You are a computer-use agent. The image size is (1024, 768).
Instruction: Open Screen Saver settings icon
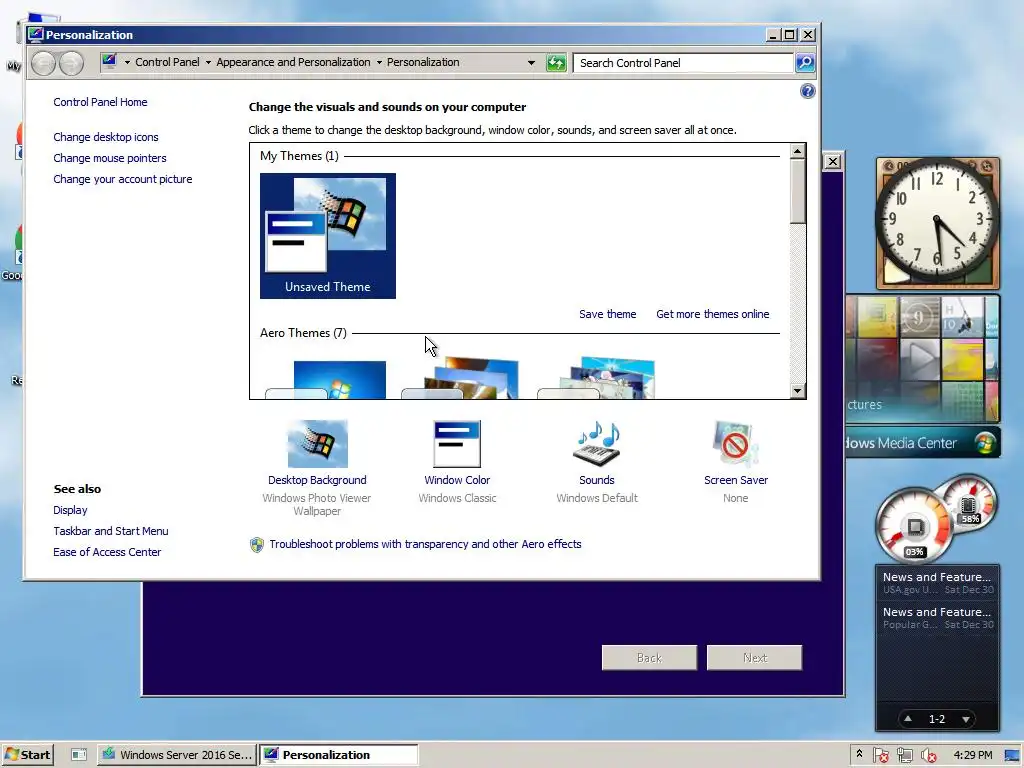(735, 444)
